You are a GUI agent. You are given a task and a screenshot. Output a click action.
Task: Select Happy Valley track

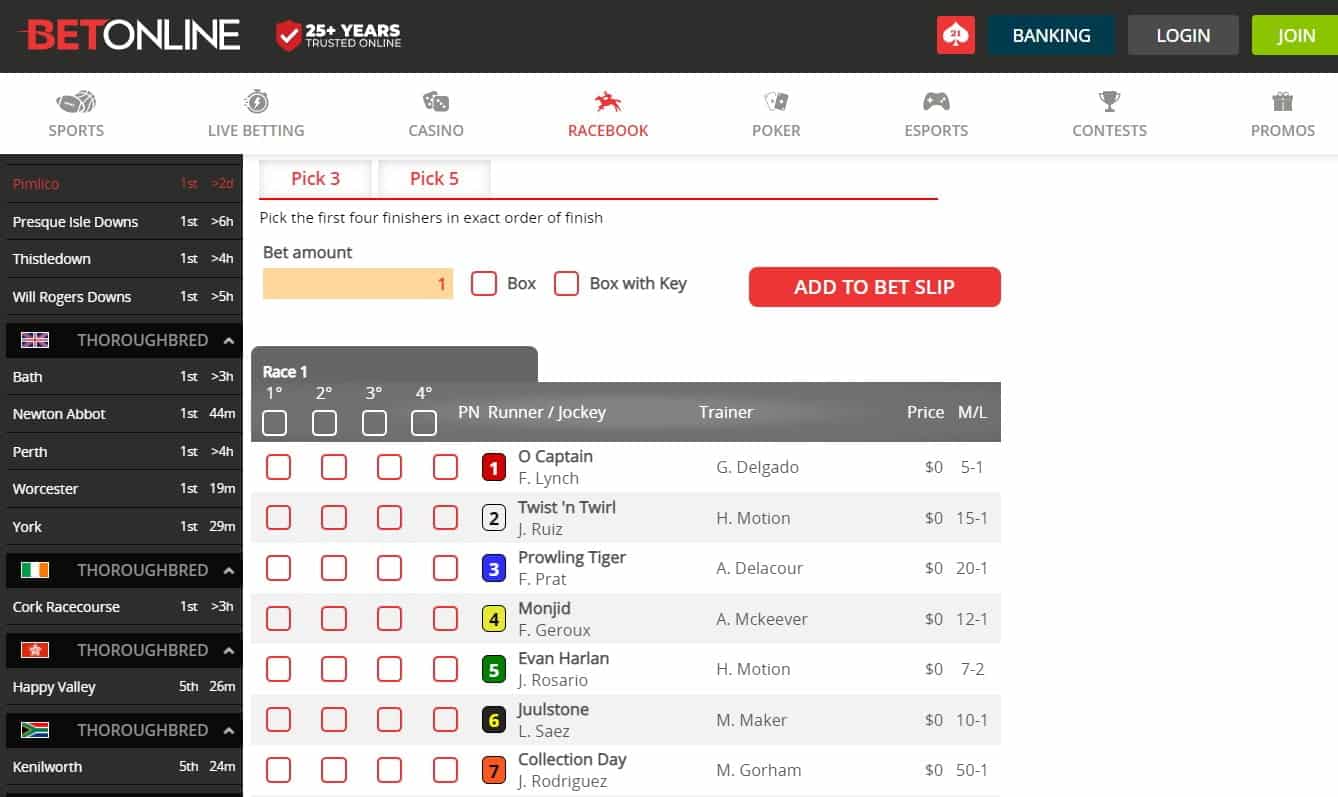pos(122,687)
